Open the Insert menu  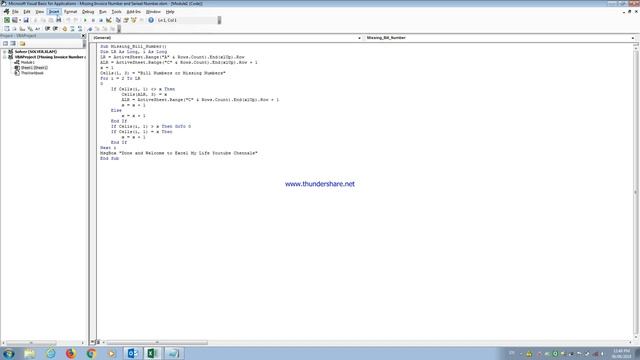pos(54,12)
